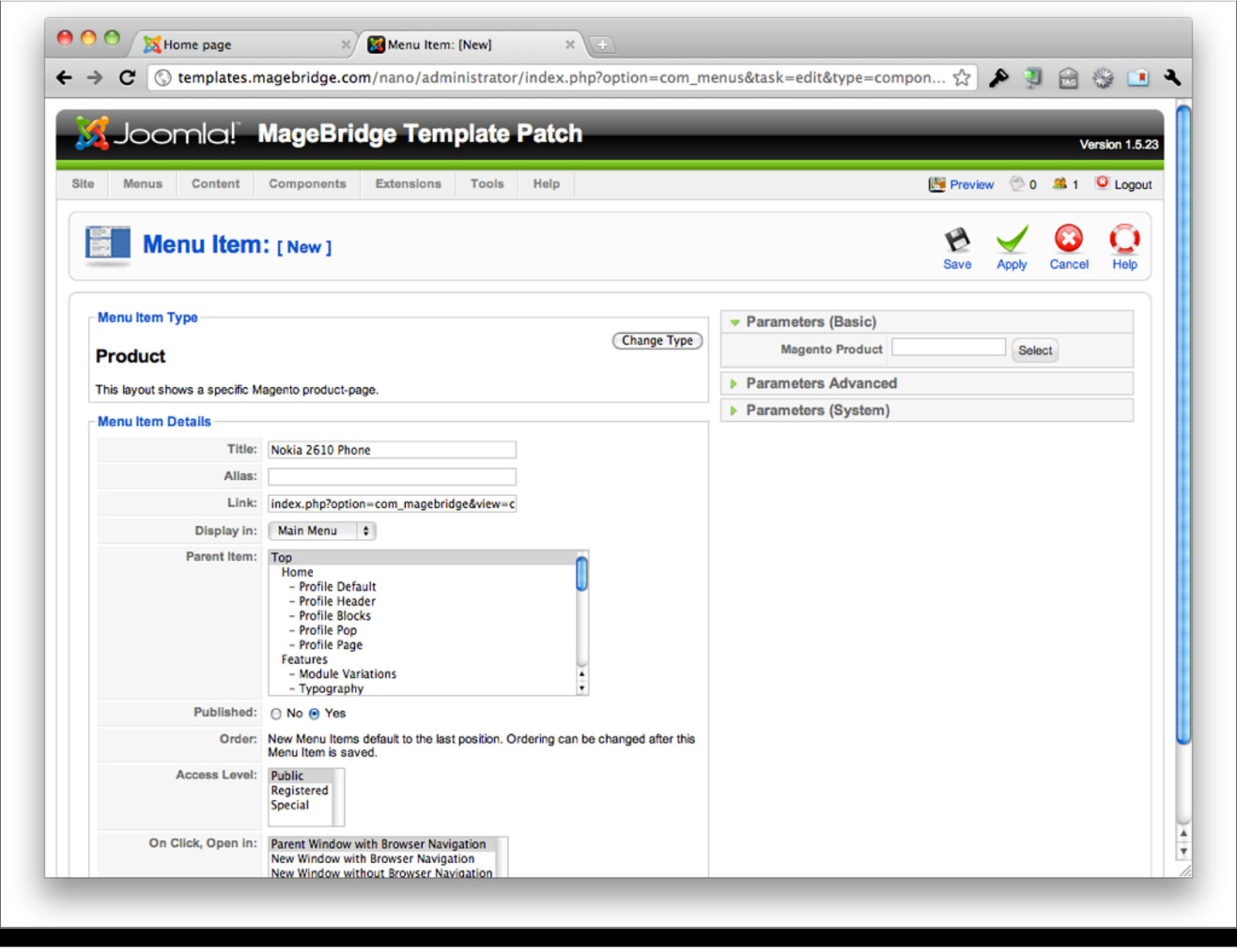Set Published to Yes
Screen dimensions: 1237x952
point(314,714)
